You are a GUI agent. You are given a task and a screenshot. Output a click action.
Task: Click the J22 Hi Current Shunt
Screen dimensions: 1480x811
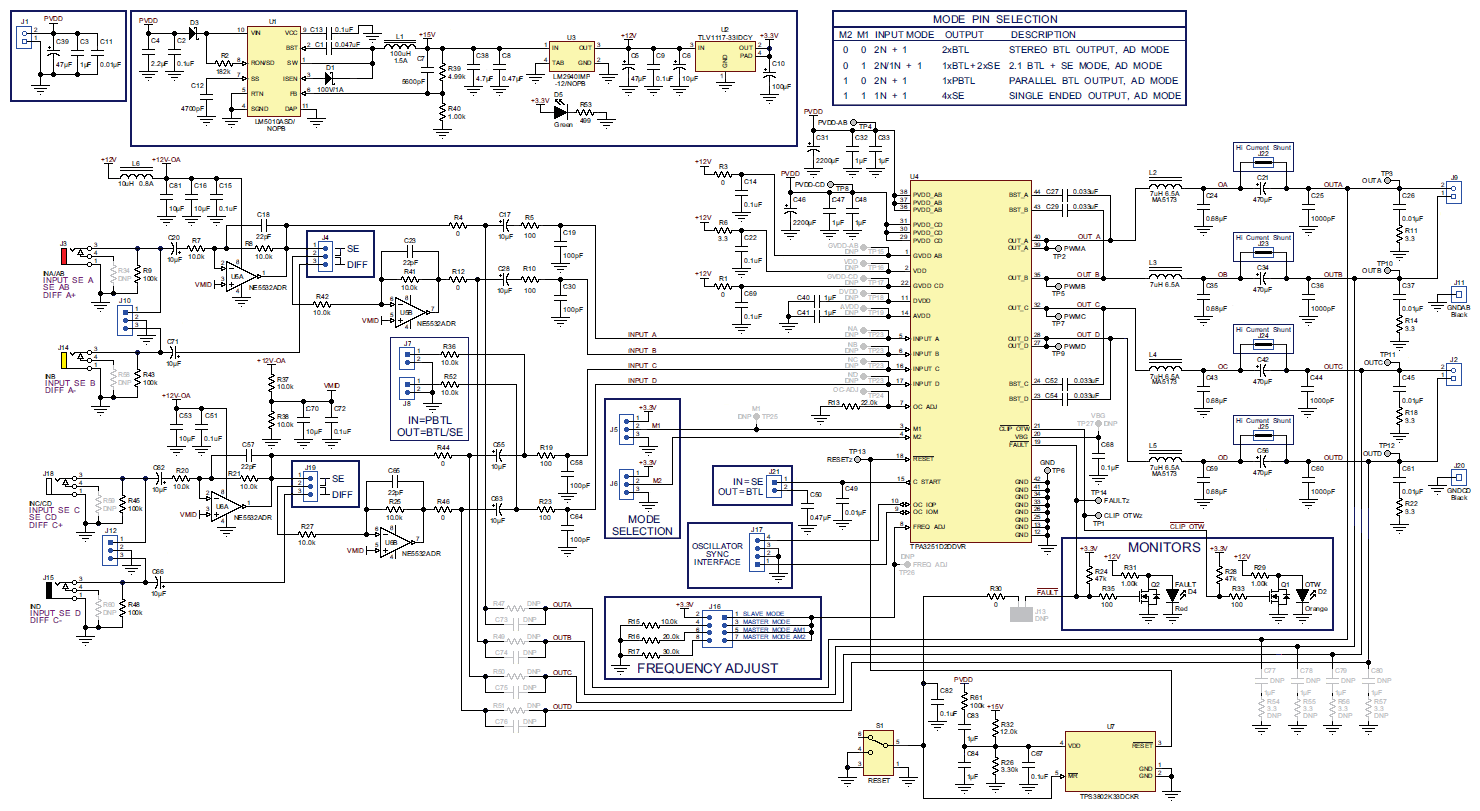click(1263, 163)
